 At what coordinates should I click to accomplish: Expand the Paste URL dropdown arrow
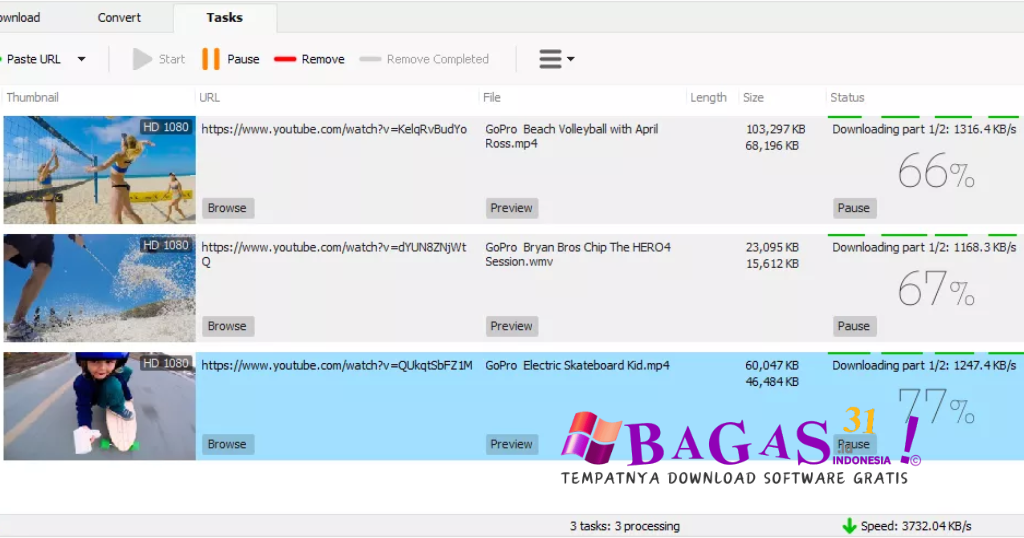82,59
